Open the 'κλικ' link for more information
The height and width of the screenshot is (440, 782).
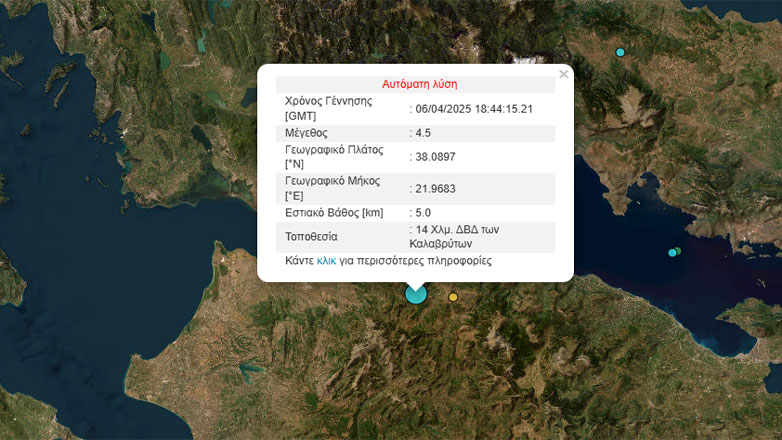326,261
